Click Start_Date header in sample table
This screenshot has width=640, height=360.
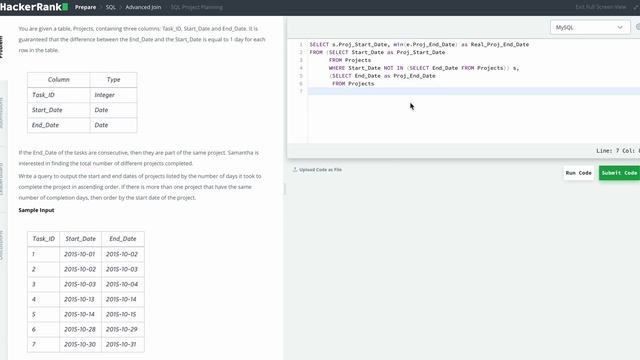point(80,239)
